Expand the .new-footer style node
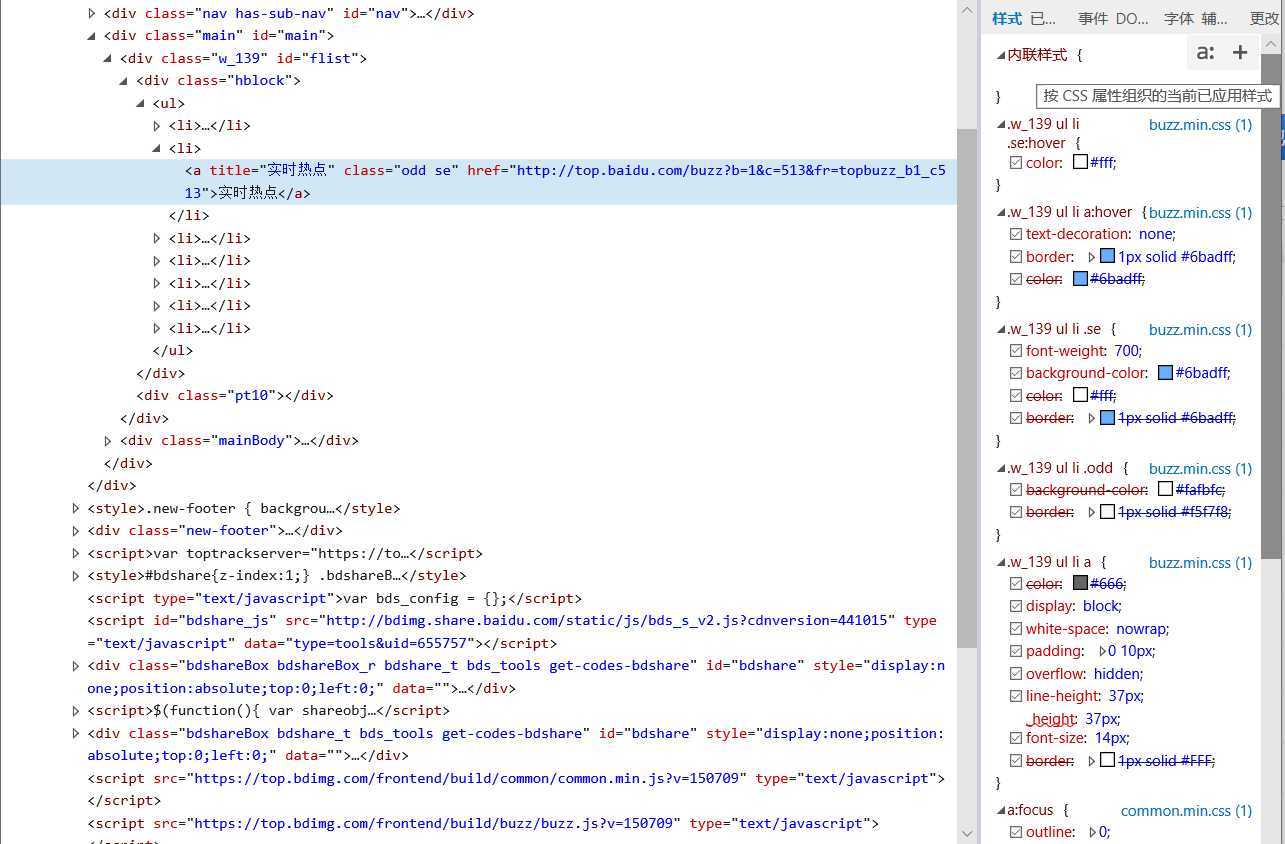Viewport: 1285px width, 844px height. [76, 508]
